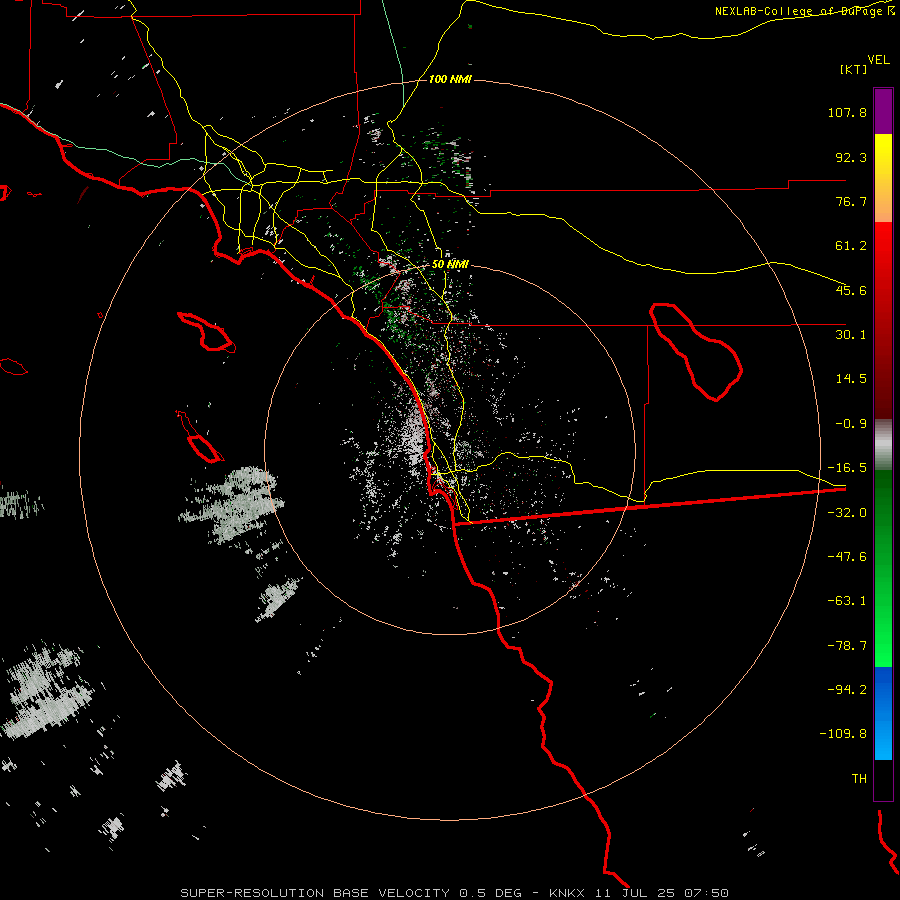The height and width of the screenshot is (900, 900).
Task: Click the 100 NMI range ring label
Action: [x=450, y=79]
